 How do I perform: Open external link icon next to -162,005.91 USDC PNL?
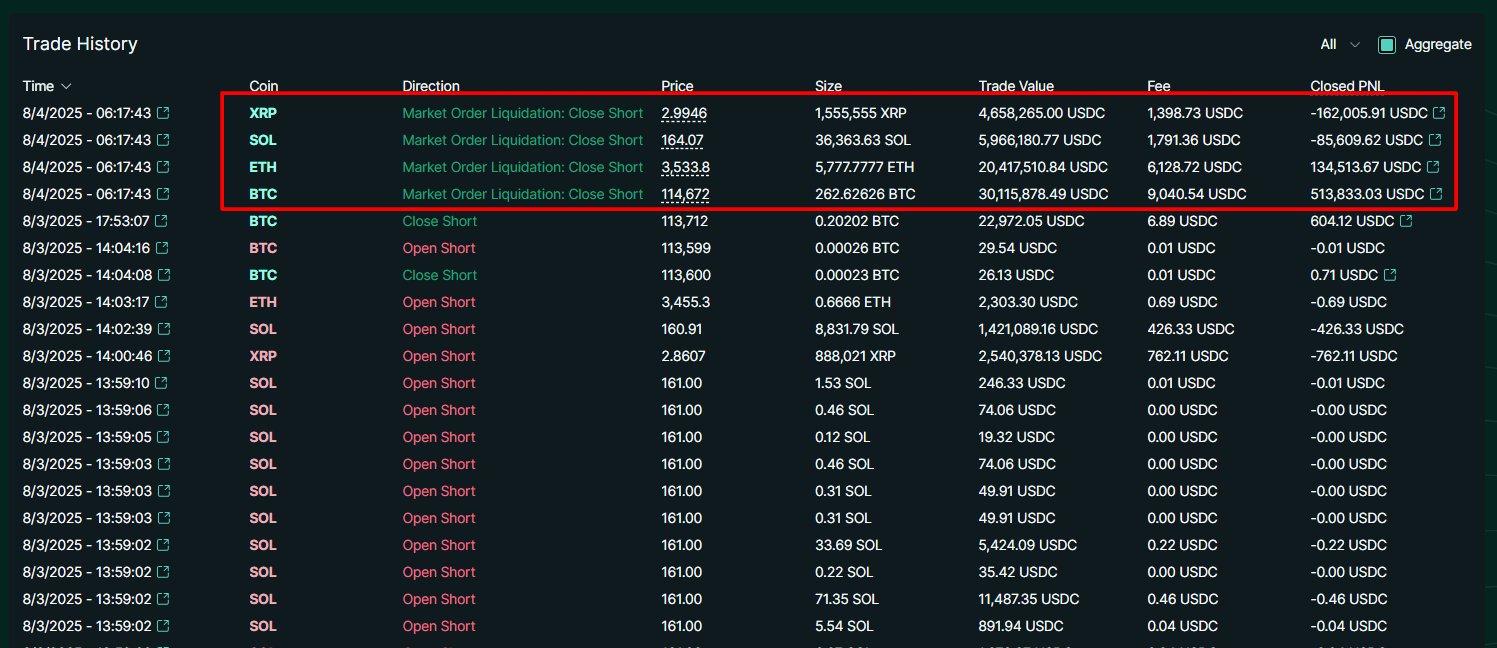[x=1439, y=113]
